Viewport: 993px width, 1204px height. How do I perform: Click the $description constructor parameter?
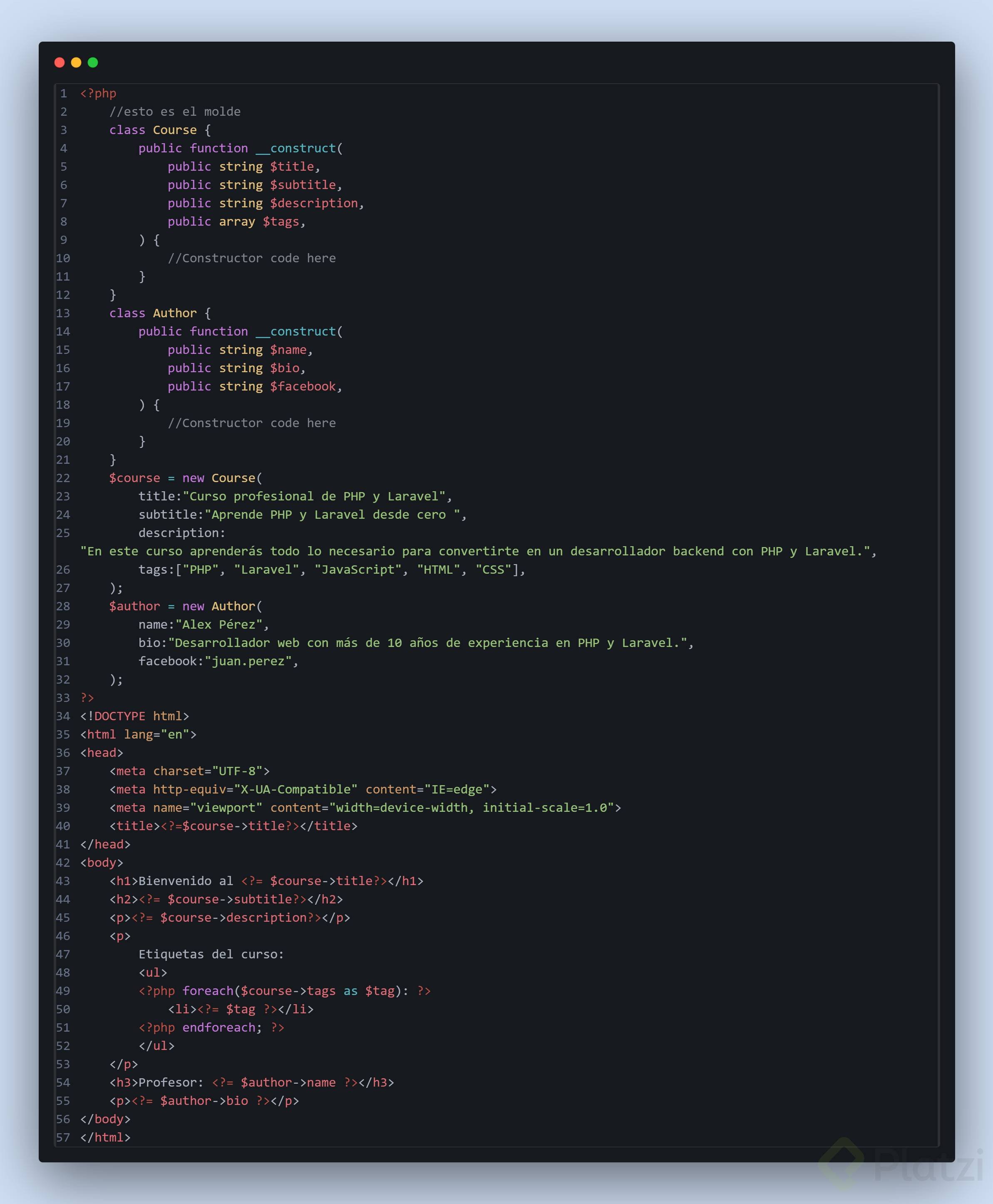click(x=314, y=203)
